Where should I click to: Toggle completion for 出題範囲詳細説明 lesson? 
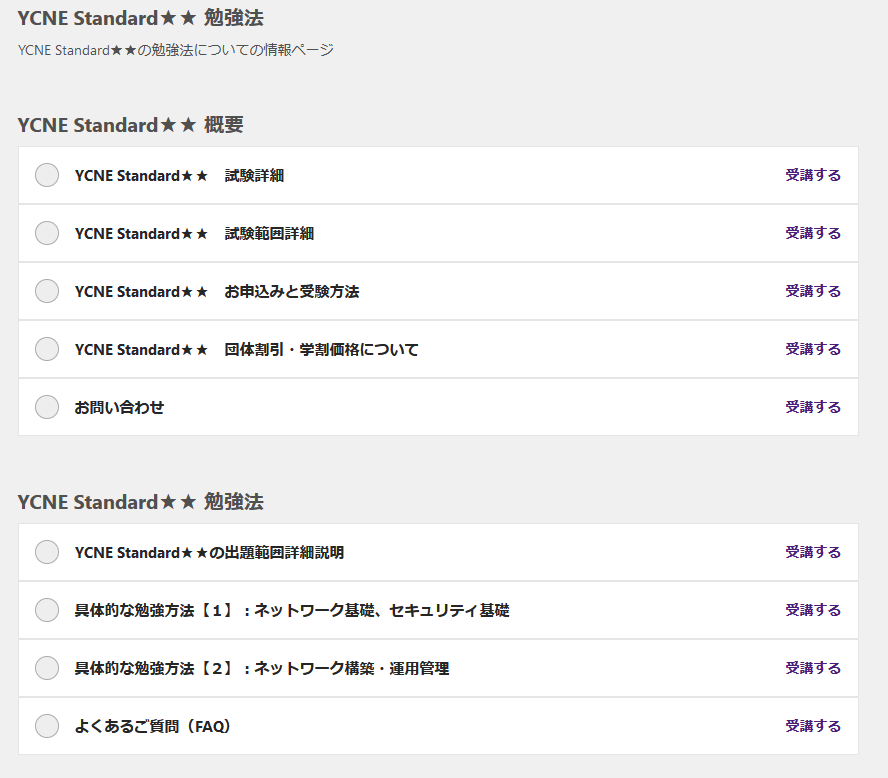47,552
